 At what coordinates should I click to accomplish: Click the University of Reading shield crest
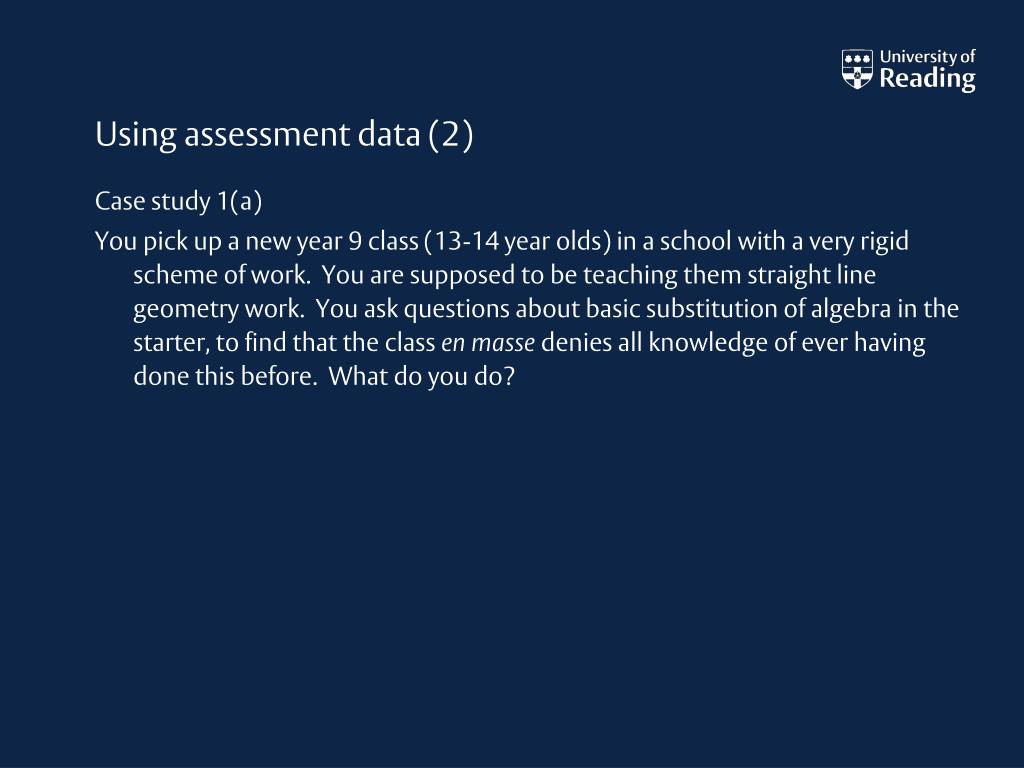pyautogui.click(x=857, y=69)
